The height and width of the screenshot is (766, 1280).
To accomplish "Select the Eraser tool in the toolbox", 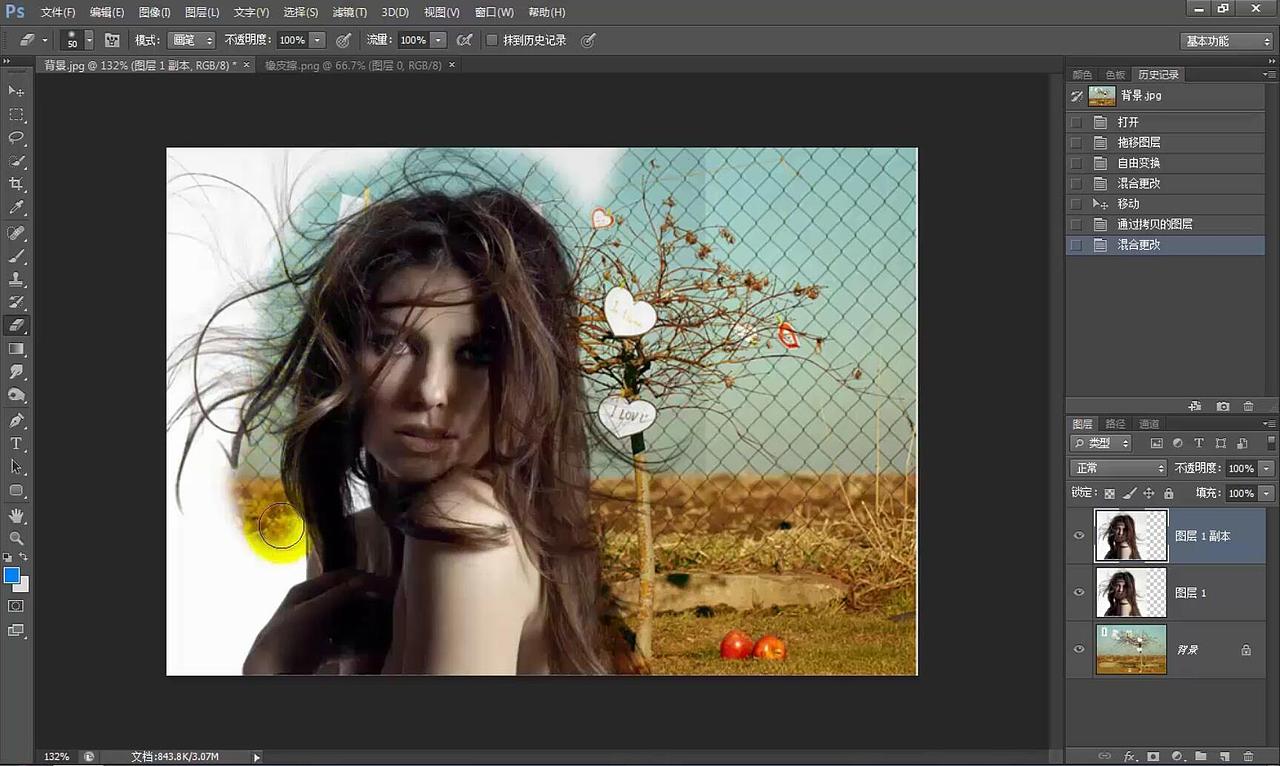I will click(16, 325).
